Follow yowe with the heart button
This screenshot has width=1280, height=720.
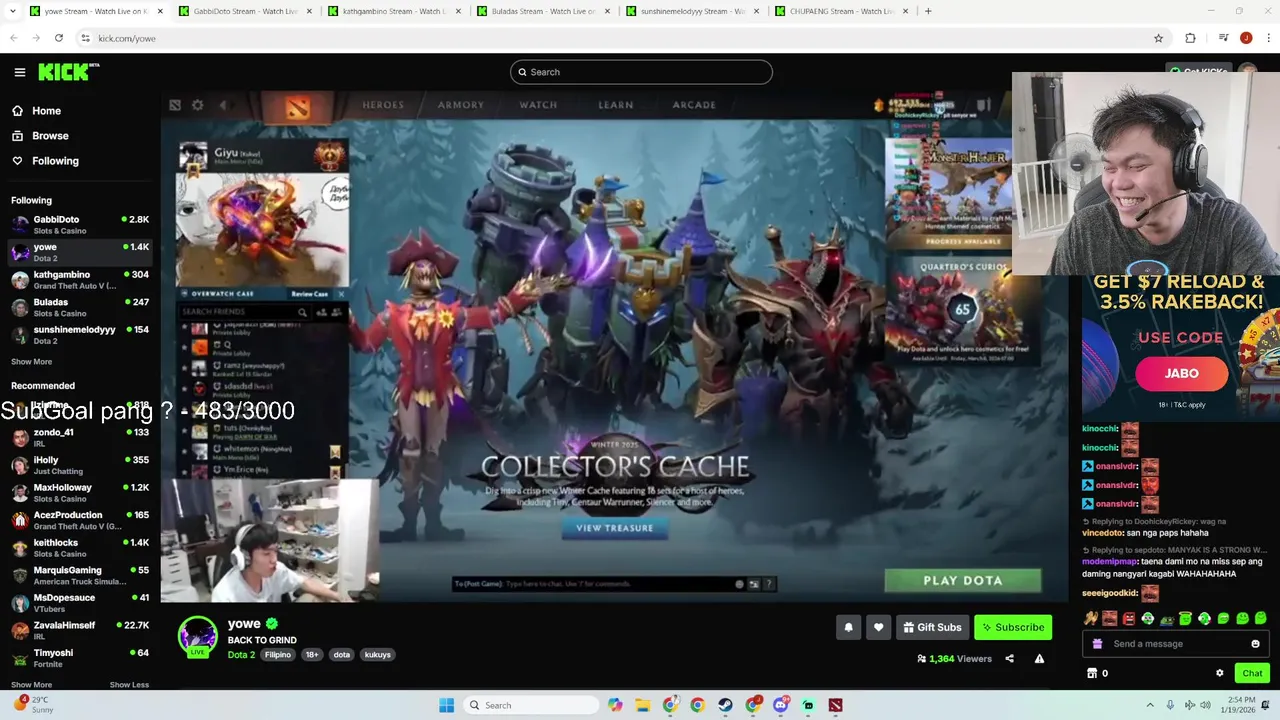pos(878,627)
